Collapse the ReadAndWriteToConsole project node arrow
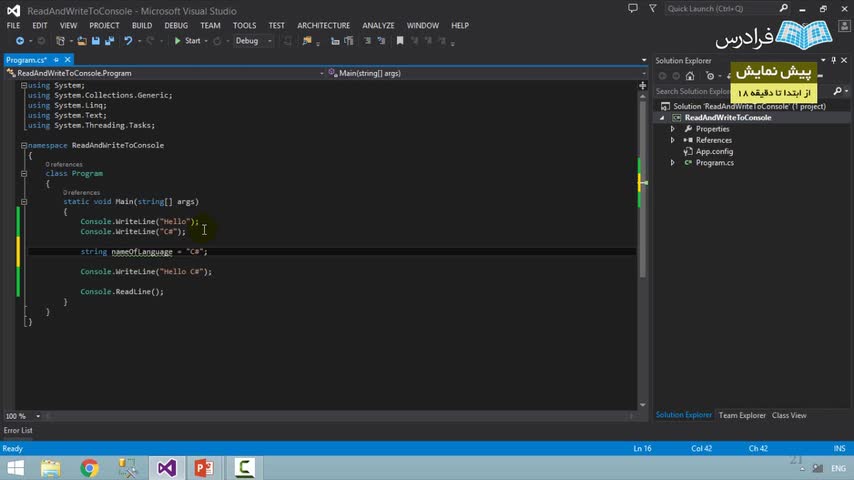The width and height of the screenshot is (854, 480). [662, 118]
